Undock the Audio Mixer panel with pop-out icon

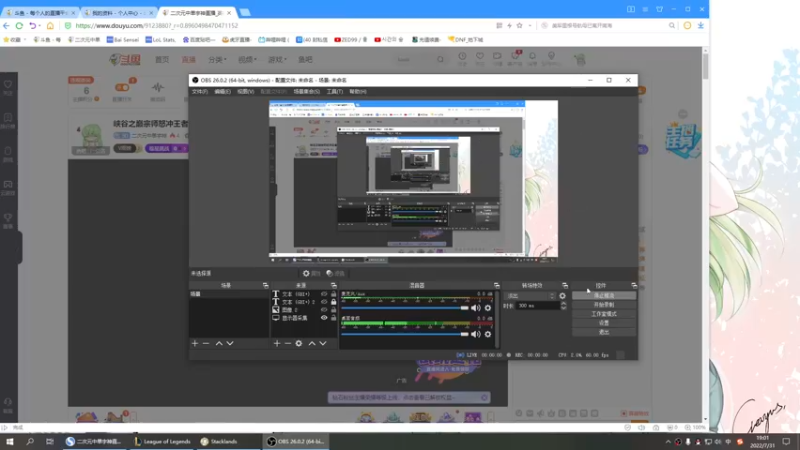click(x=496, y=286)
